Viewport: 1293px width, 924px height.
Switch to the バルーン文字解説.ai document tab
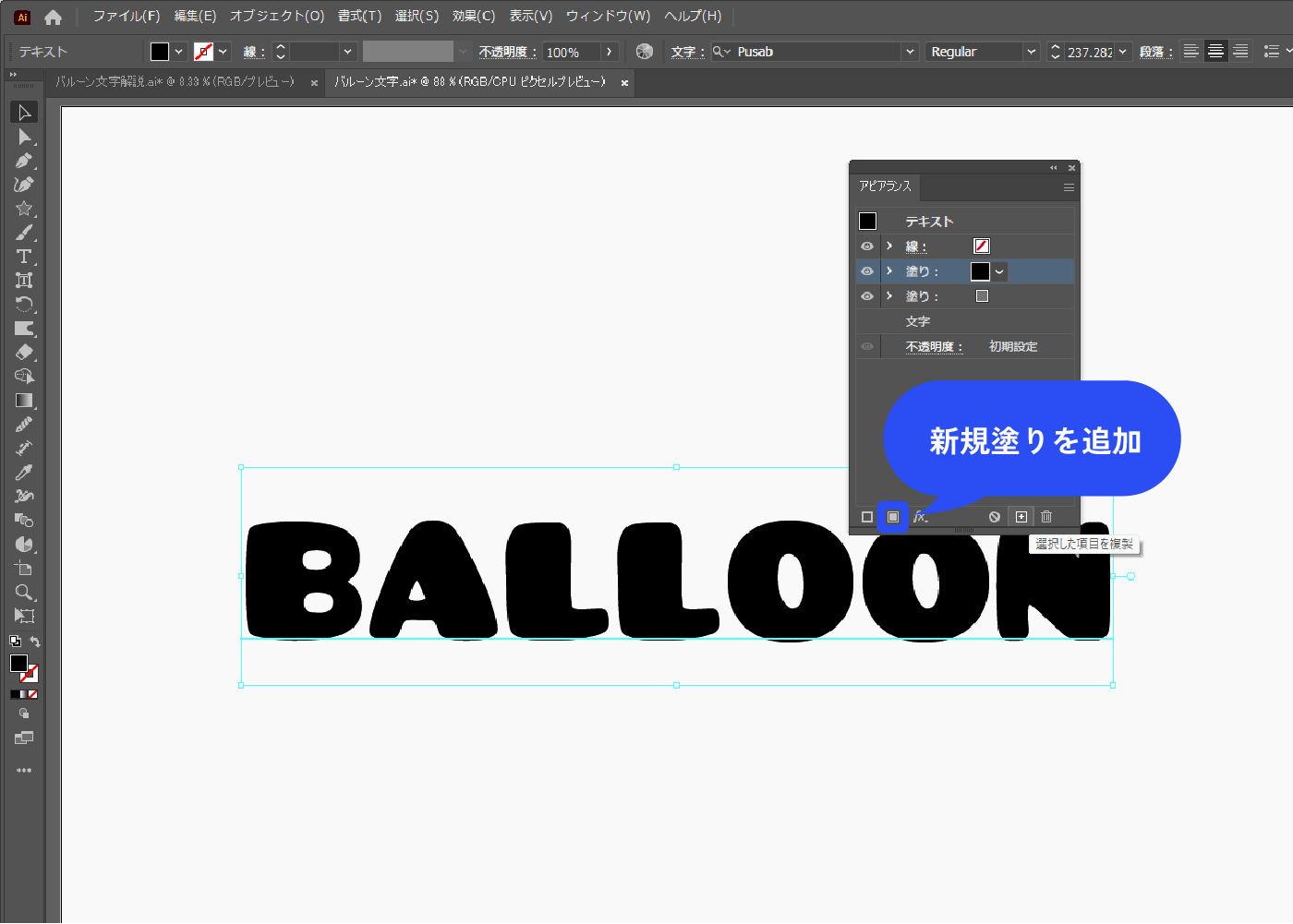click(185, 82)
